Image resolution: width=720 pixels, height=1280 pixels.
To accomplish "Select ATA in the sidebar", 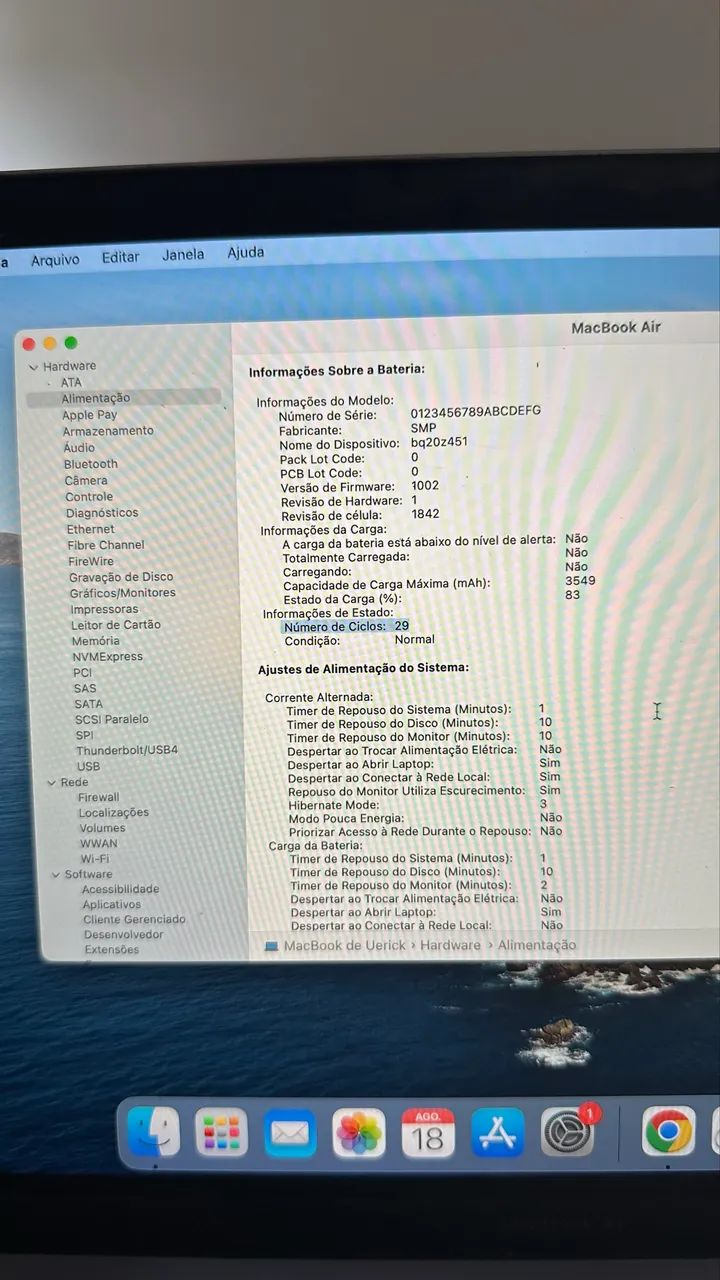I will tap(71, 382).
